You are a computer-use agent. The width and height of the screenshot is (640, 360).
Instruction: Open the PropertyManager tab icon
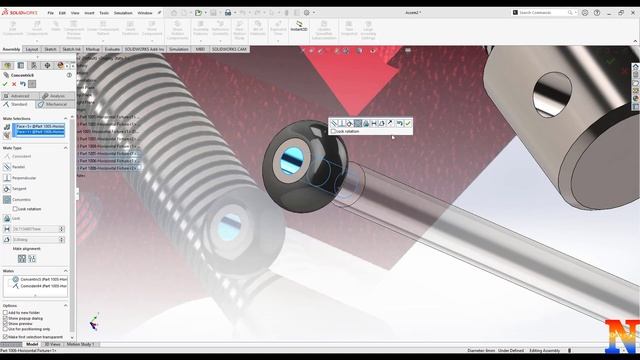(x=21, y=65)
